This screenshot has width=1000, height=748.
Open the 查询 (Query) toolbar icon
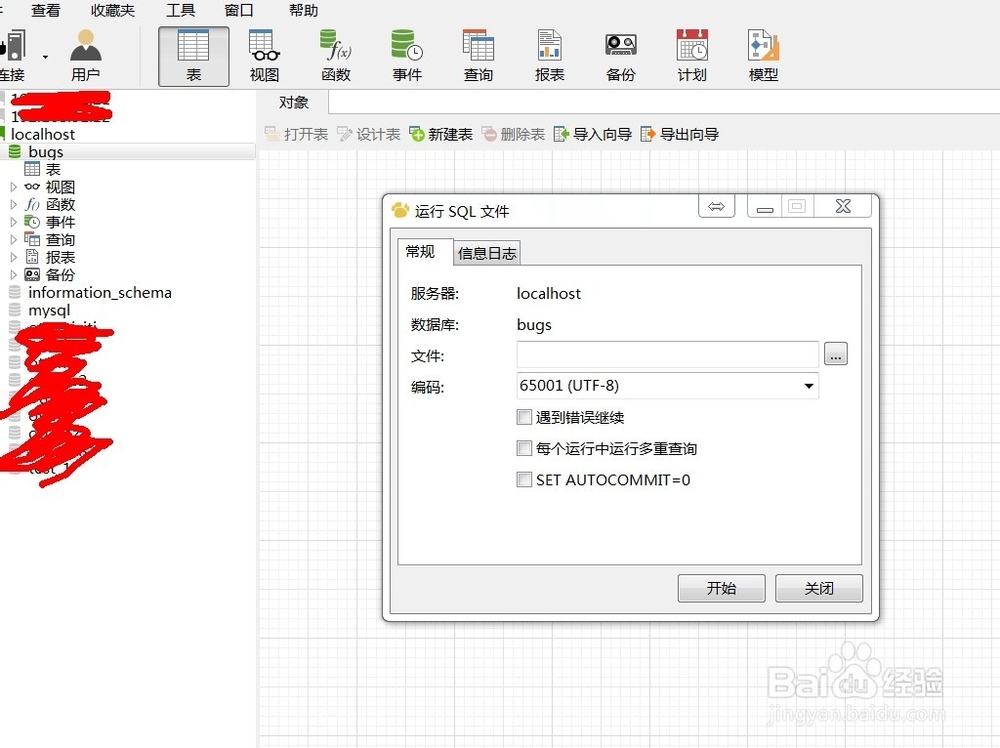coord(478,56)
